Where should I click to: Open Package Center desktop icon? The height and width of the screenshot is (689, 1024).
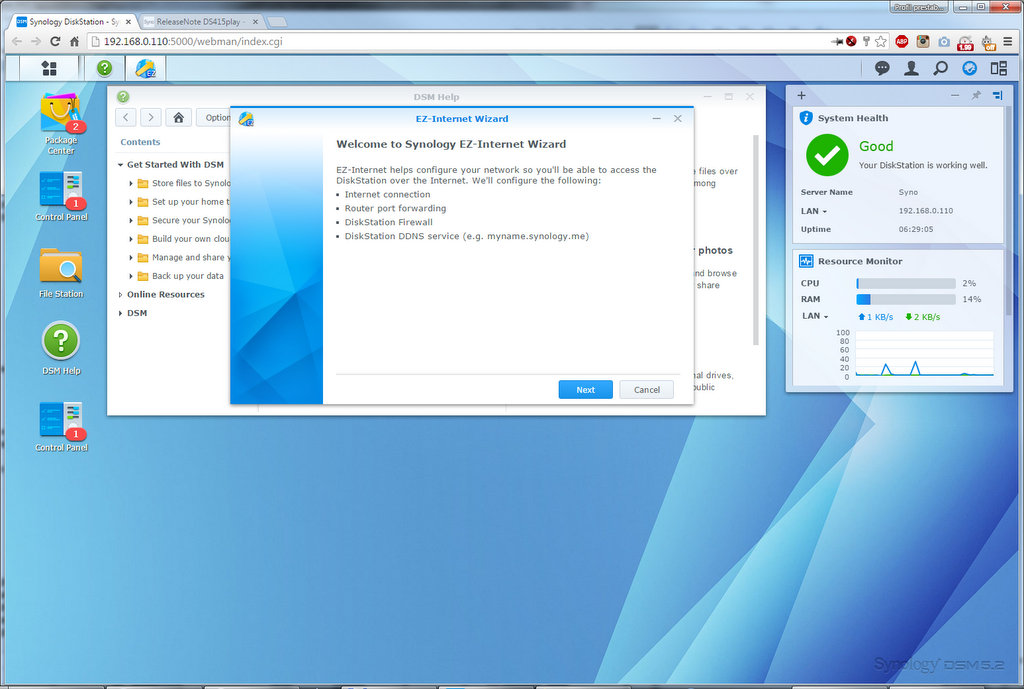pyautogui.click(x=61, y=124)
